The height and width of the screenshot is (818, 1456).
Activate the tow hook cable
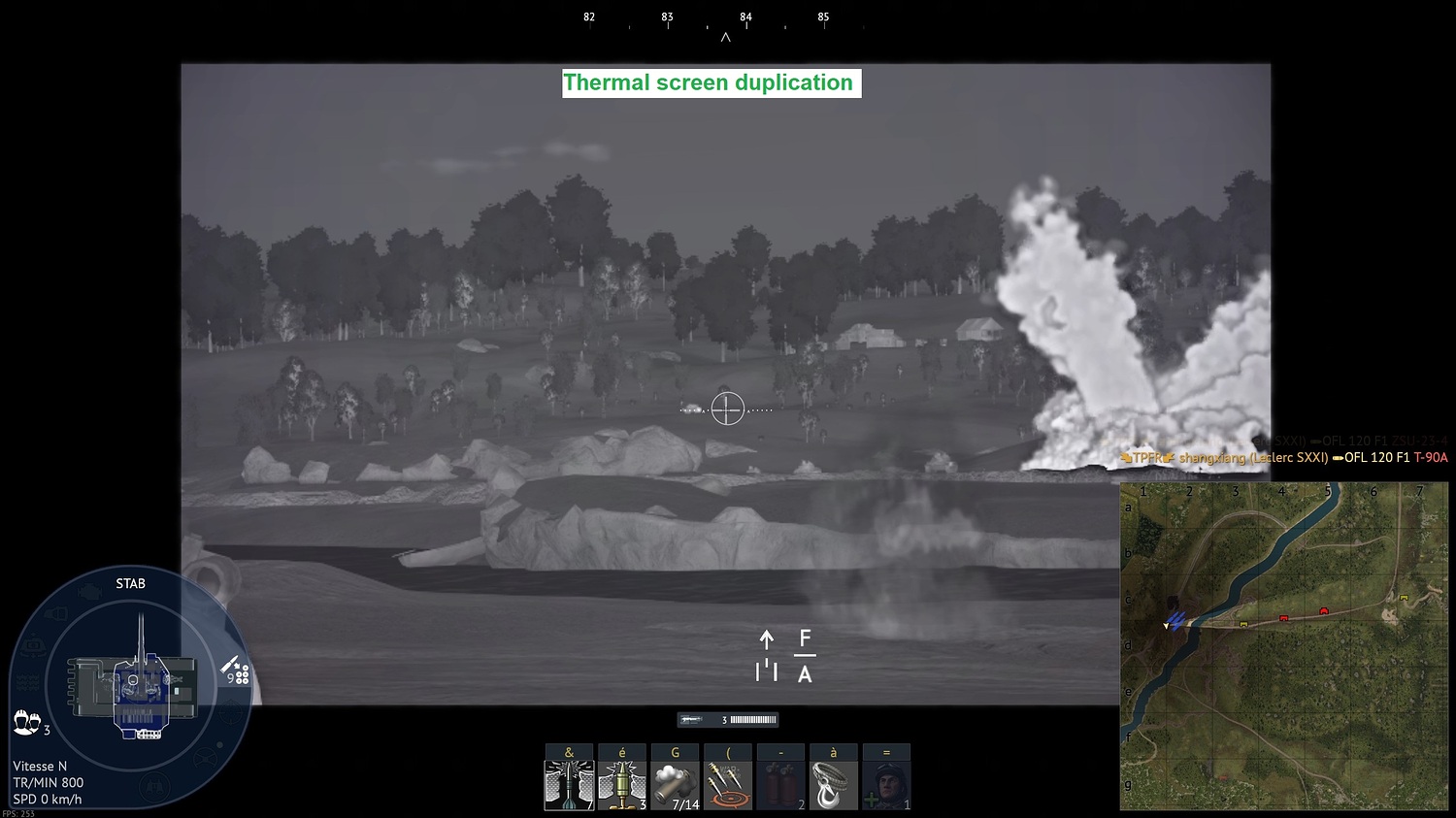pos(834,785)
